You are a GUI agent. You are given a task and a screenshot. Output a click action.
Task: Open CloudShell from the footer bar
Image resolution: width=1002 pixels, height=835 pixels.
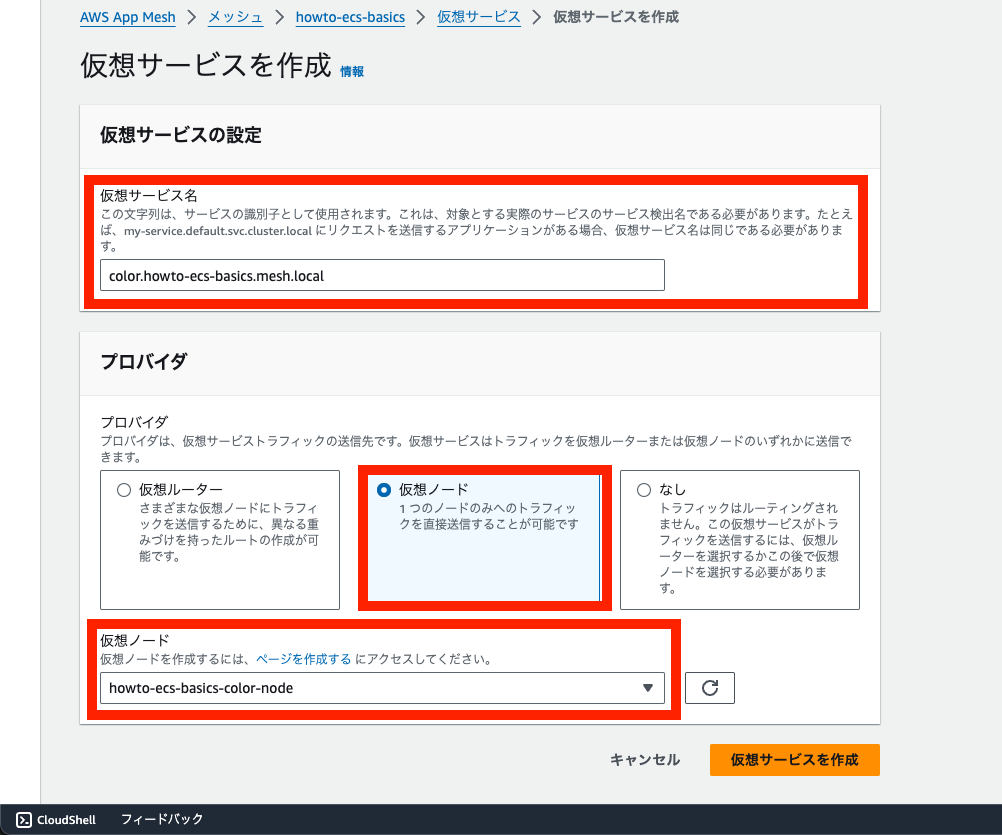click(56, 820)
